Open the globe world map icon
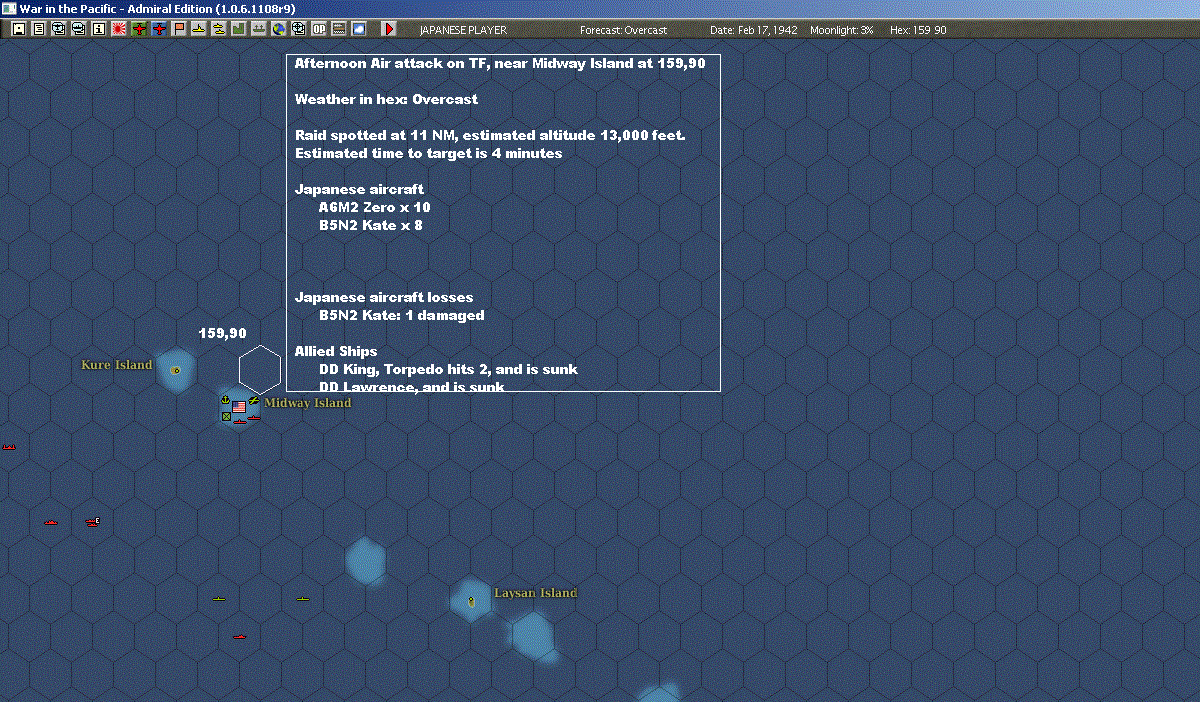This screenshot has width=1200, height=702. point(279,29)
